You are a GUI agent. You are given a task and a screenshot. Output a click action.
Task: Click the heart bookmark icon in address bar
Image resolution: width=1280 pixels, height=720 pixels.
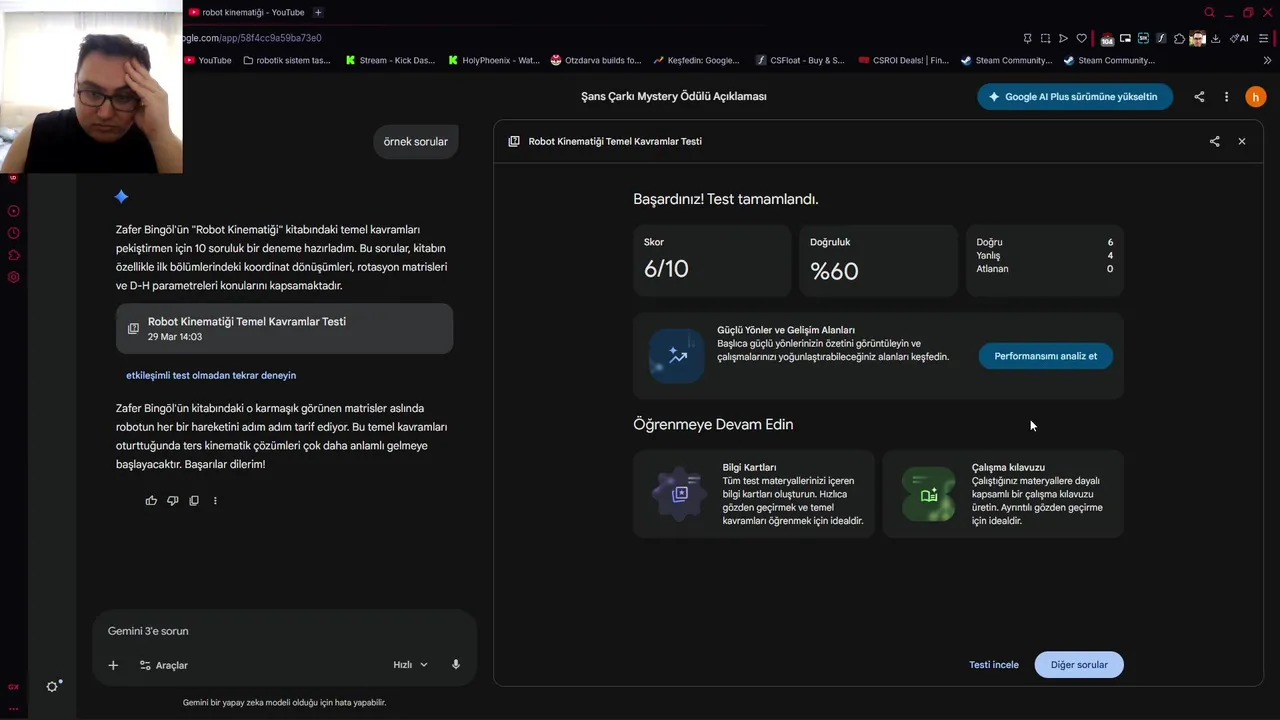(1081, 39)
